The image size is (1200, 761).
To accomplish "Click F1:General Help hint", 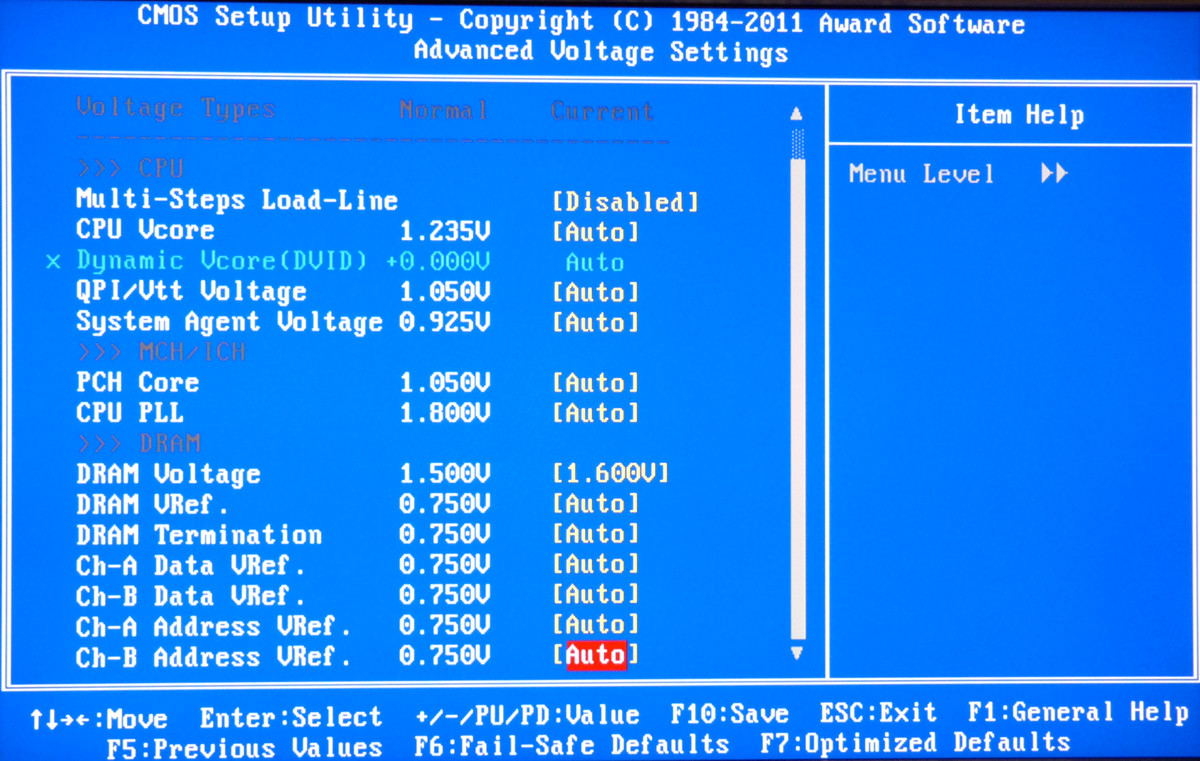I will (x=1078, y=712).
